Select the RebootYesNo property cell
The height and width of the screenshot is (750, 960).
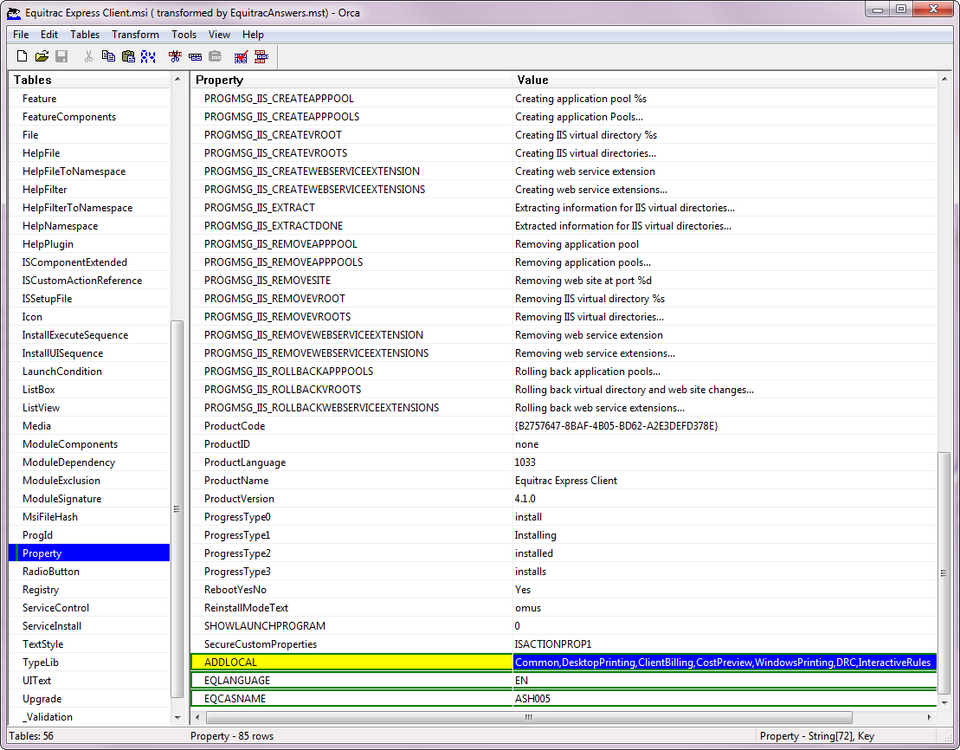[x=351, y=590]
